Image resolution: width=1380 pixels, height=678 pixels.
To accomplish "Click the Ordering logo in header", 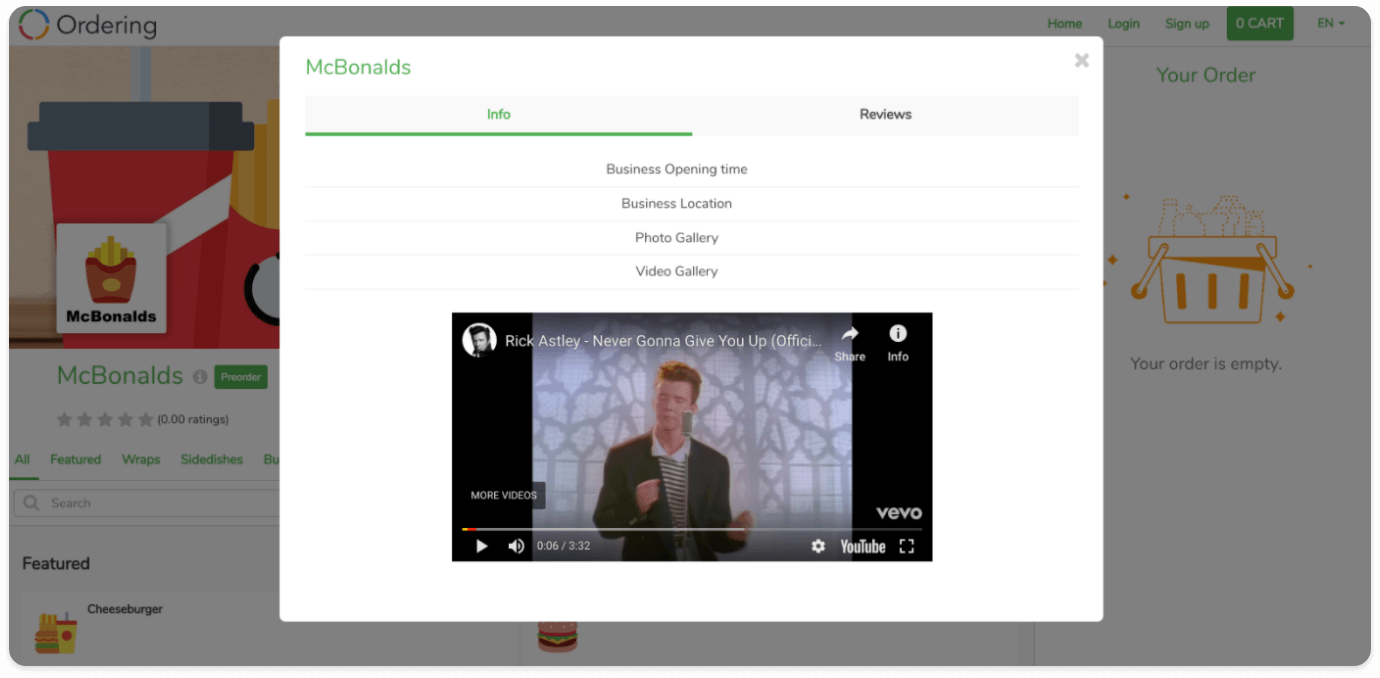I will 88,24.
